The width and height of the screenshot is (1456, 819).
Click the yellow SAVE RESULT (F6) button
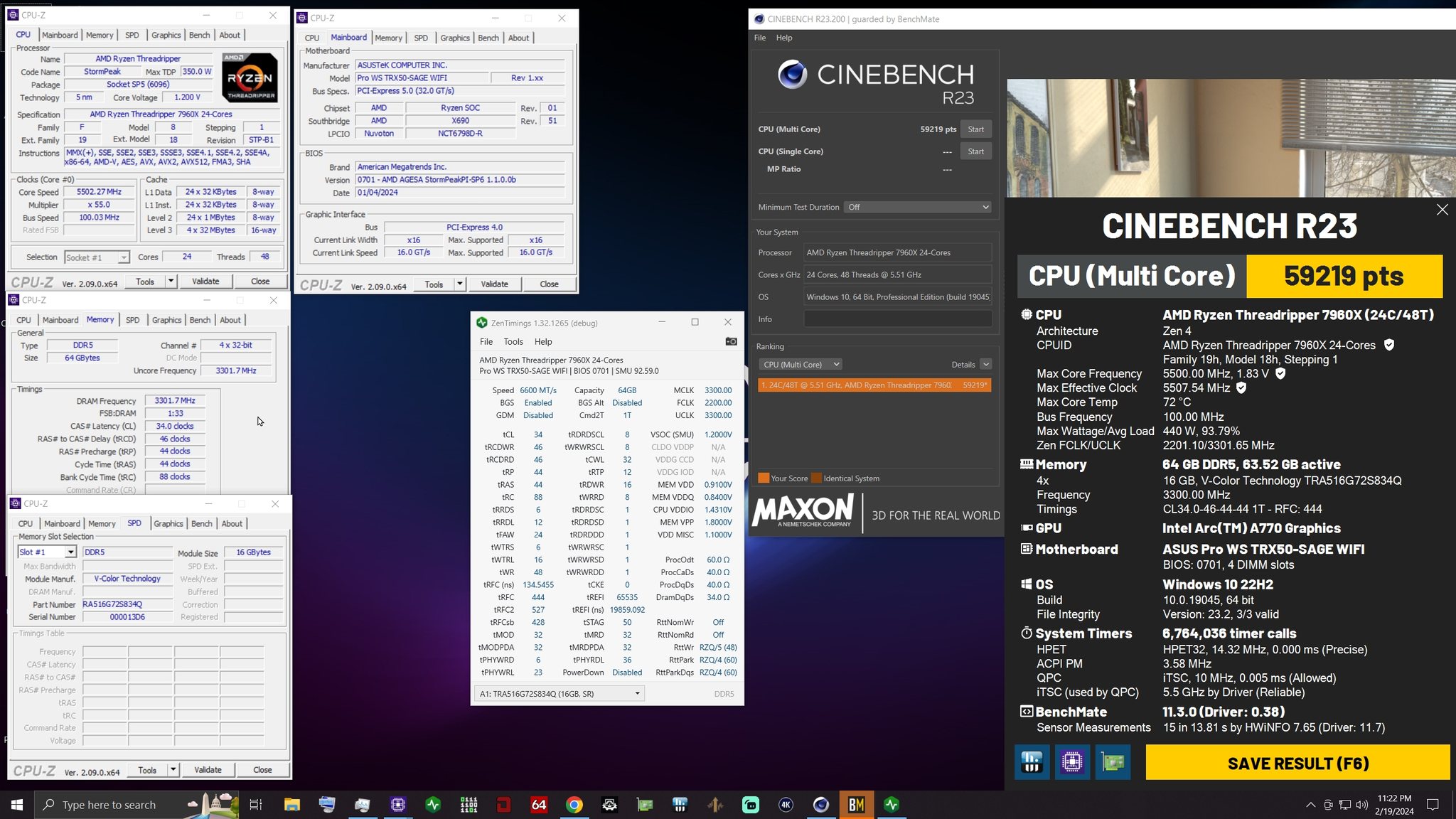tap(1297, 763)
